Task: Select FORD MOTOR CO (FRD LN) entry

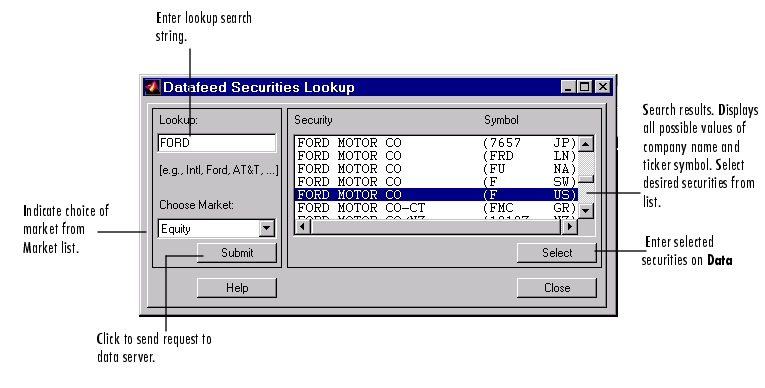Action: point(437,156)
